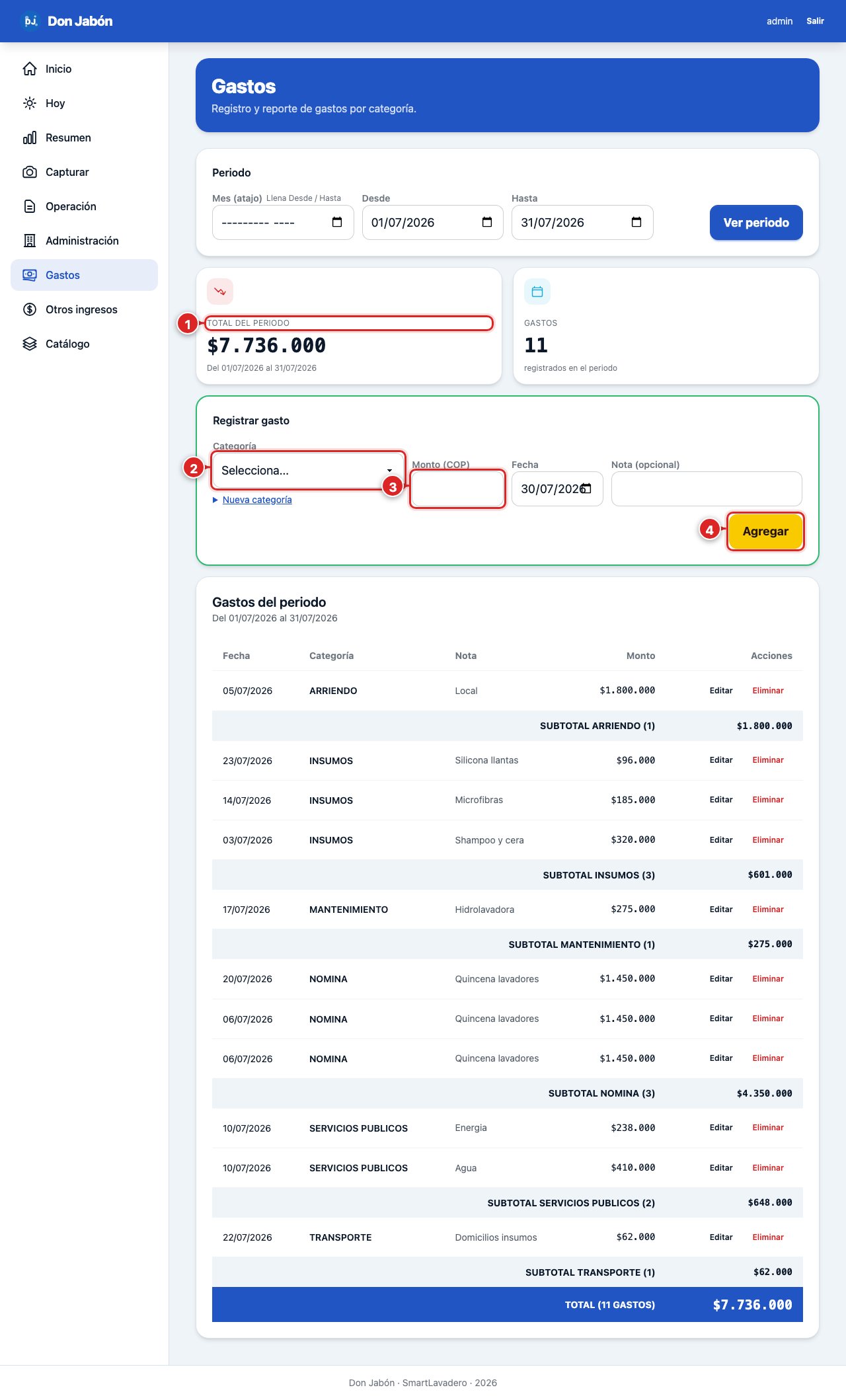Focus the Monto (COP) input field
Screen dimensions: 846x1400
[458, 489]
